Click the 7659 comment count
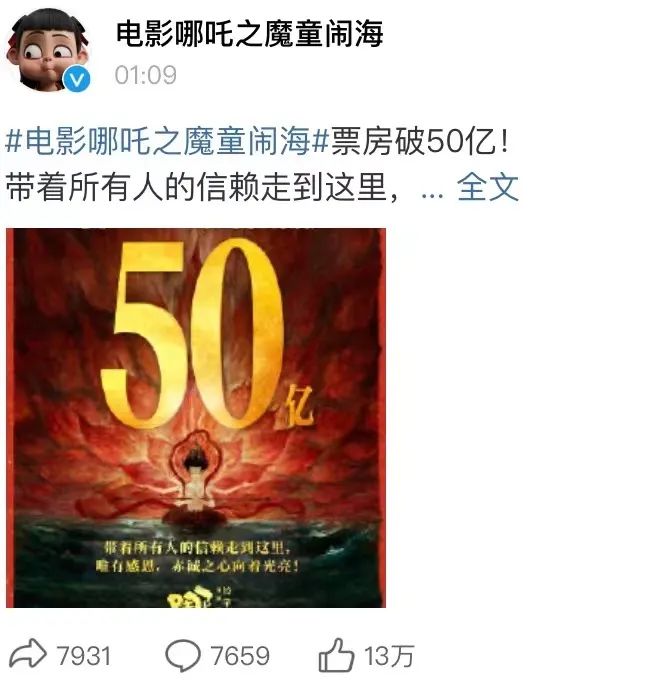 [240, 656]
